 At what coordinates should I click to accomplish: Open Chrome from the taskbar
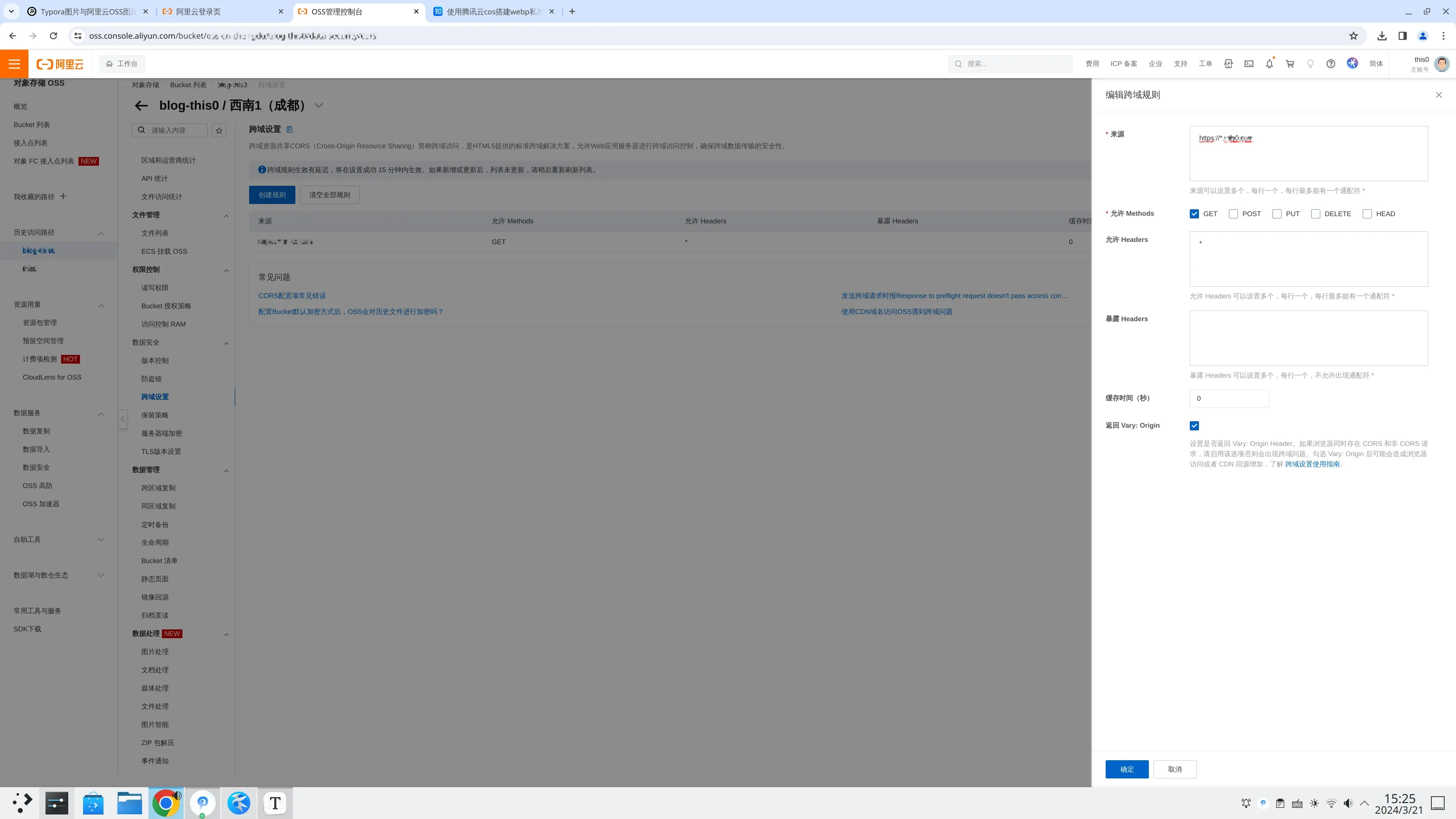click(x=166, y=803)
